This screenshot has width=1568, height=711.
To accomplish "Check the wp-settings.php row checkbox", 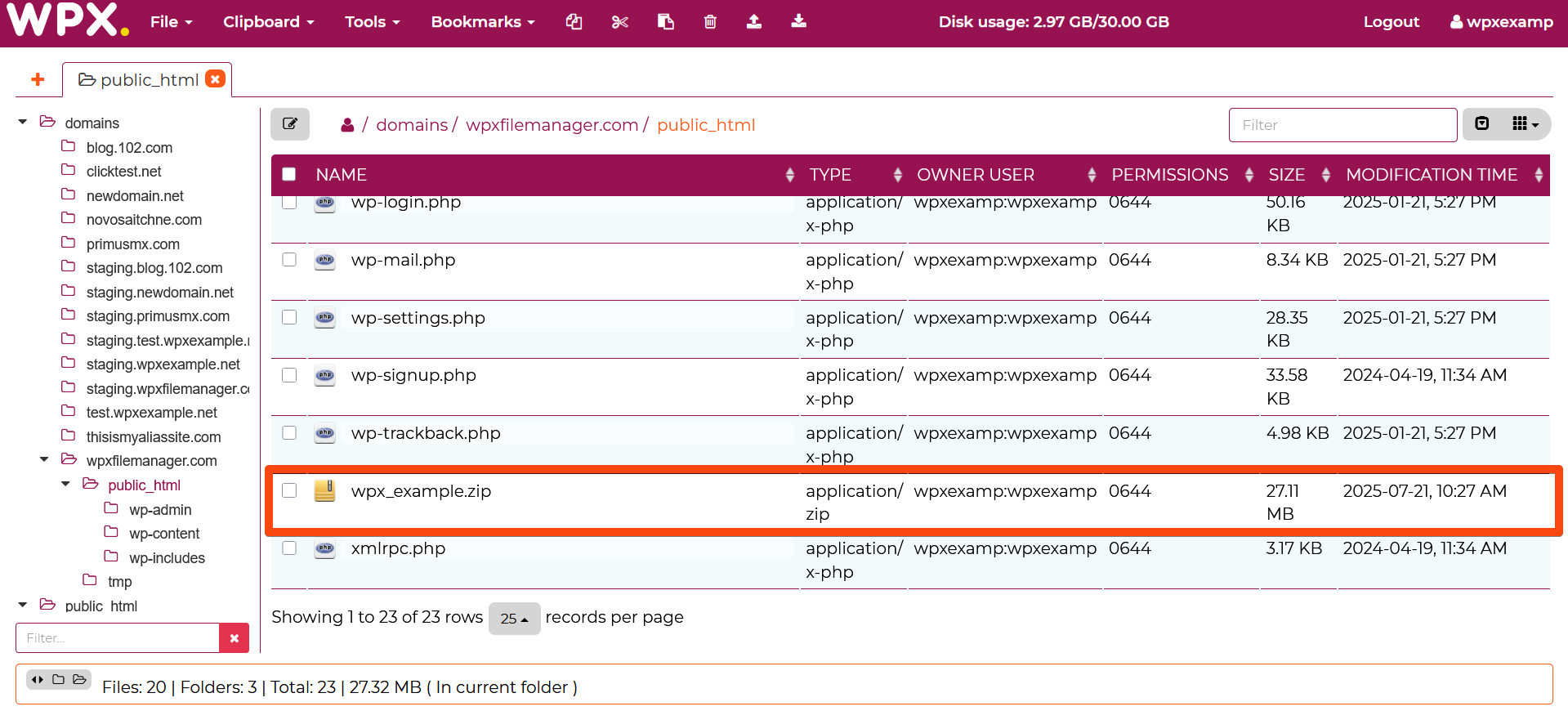I will [x=289, y=317].
